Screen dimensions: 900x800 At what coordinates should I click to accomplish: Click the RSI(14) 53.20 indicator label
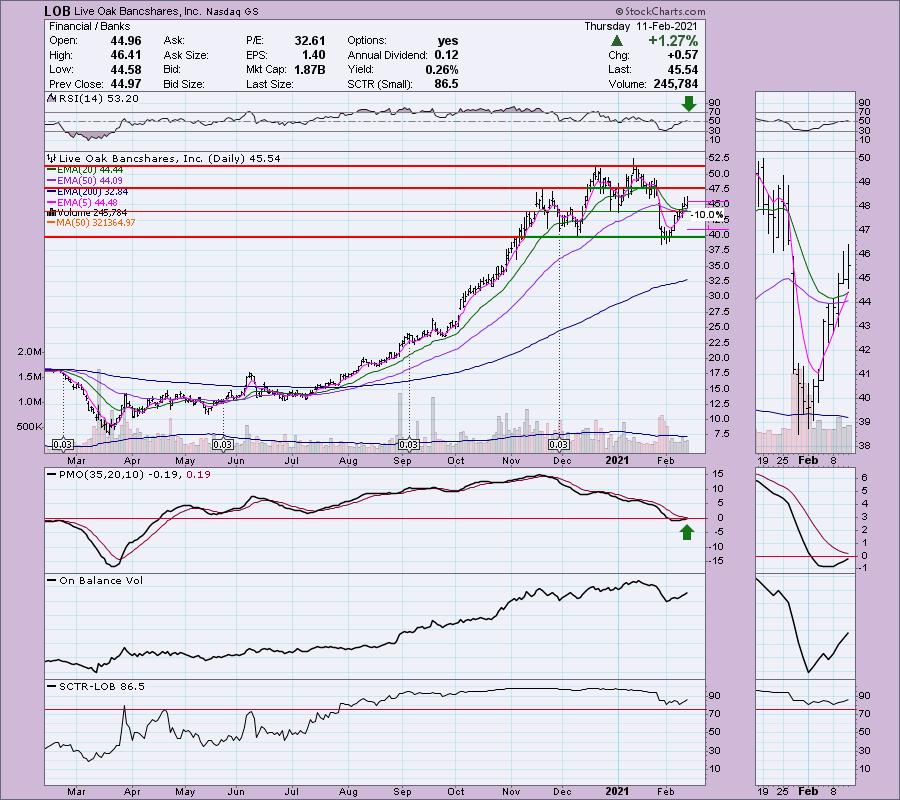[98, 99]
